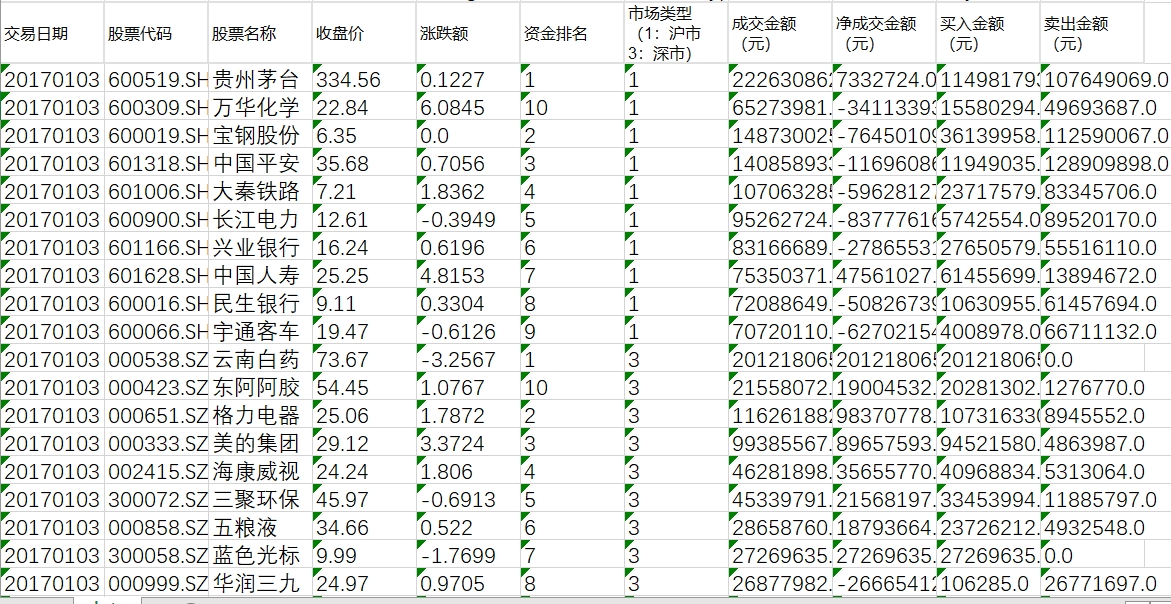1171x604 pixels.
Task: Select the 格力电器 cell
Action: click(260, 414)
